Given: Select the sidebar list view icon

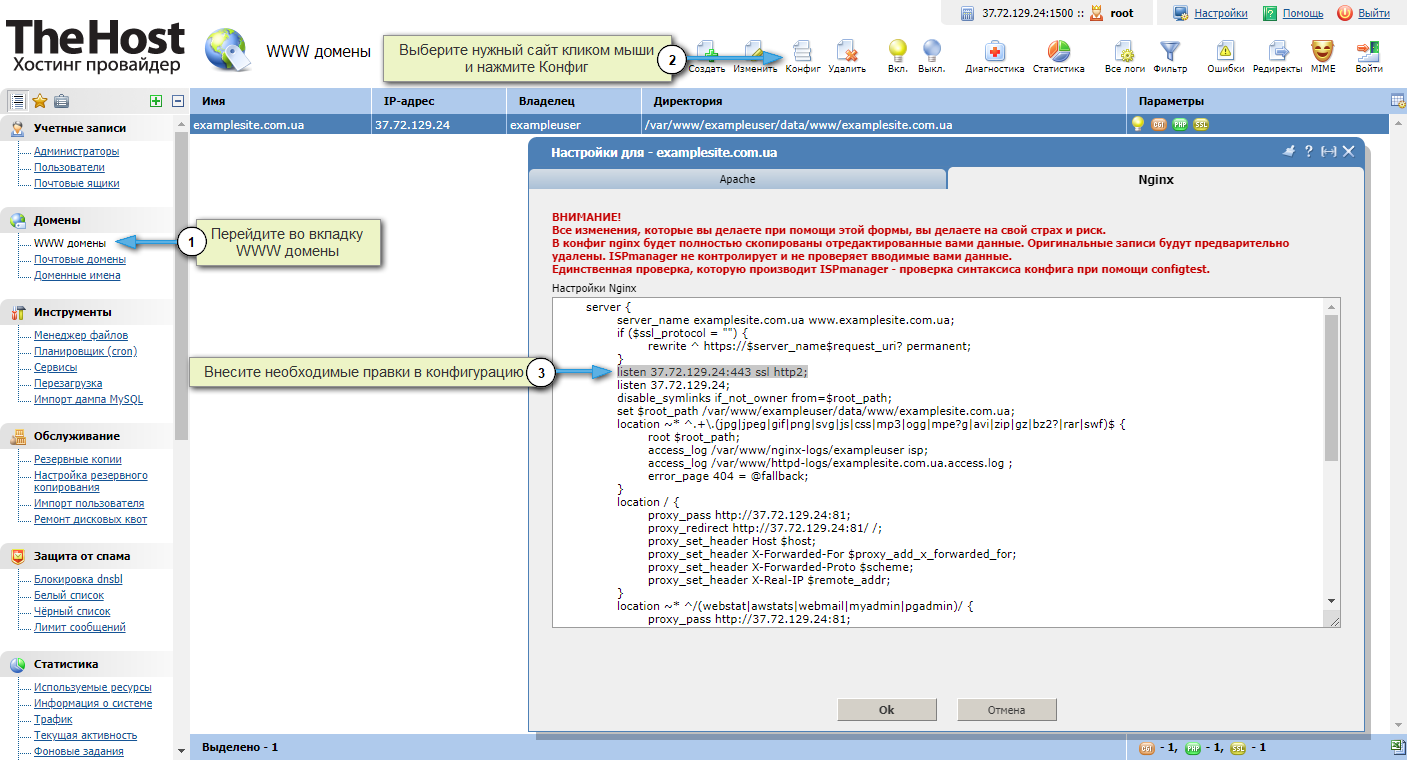Looking at the screenshot, I should pos(17,101).
